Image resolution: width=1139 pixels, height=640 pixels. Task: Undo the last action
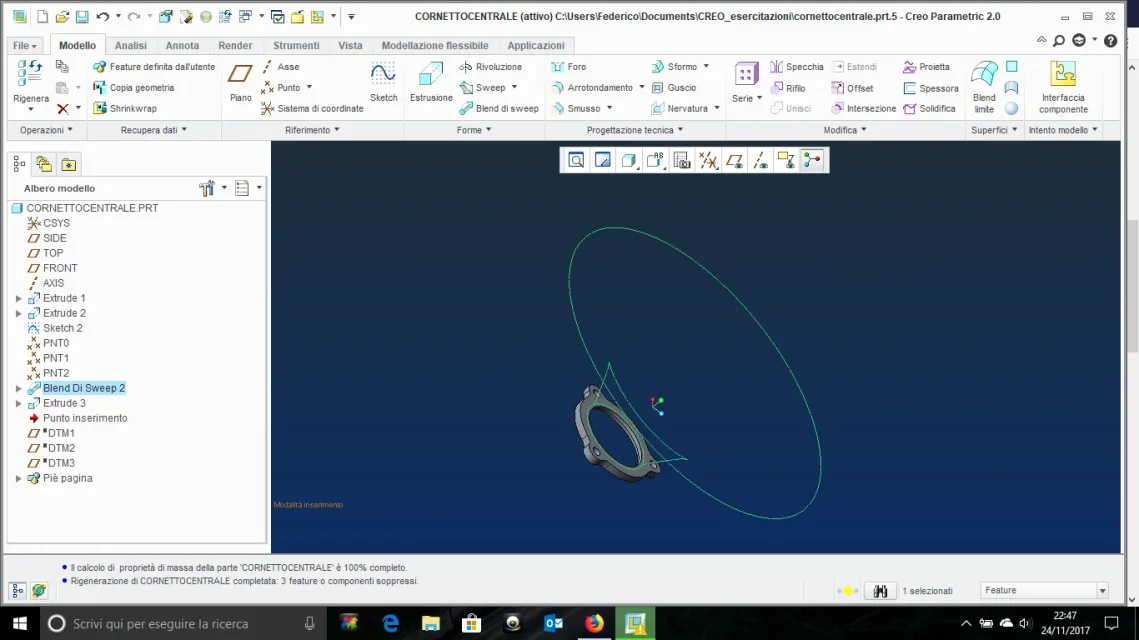[x=102, y=16]
